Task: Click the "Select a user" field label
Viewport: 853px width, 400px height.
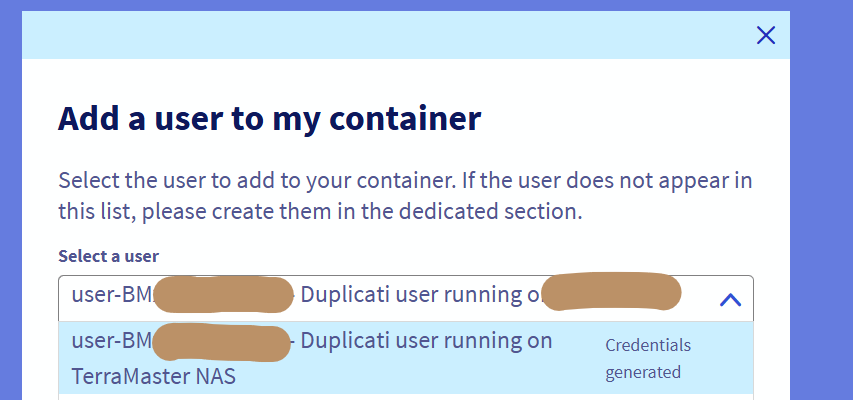Action: 109,256
